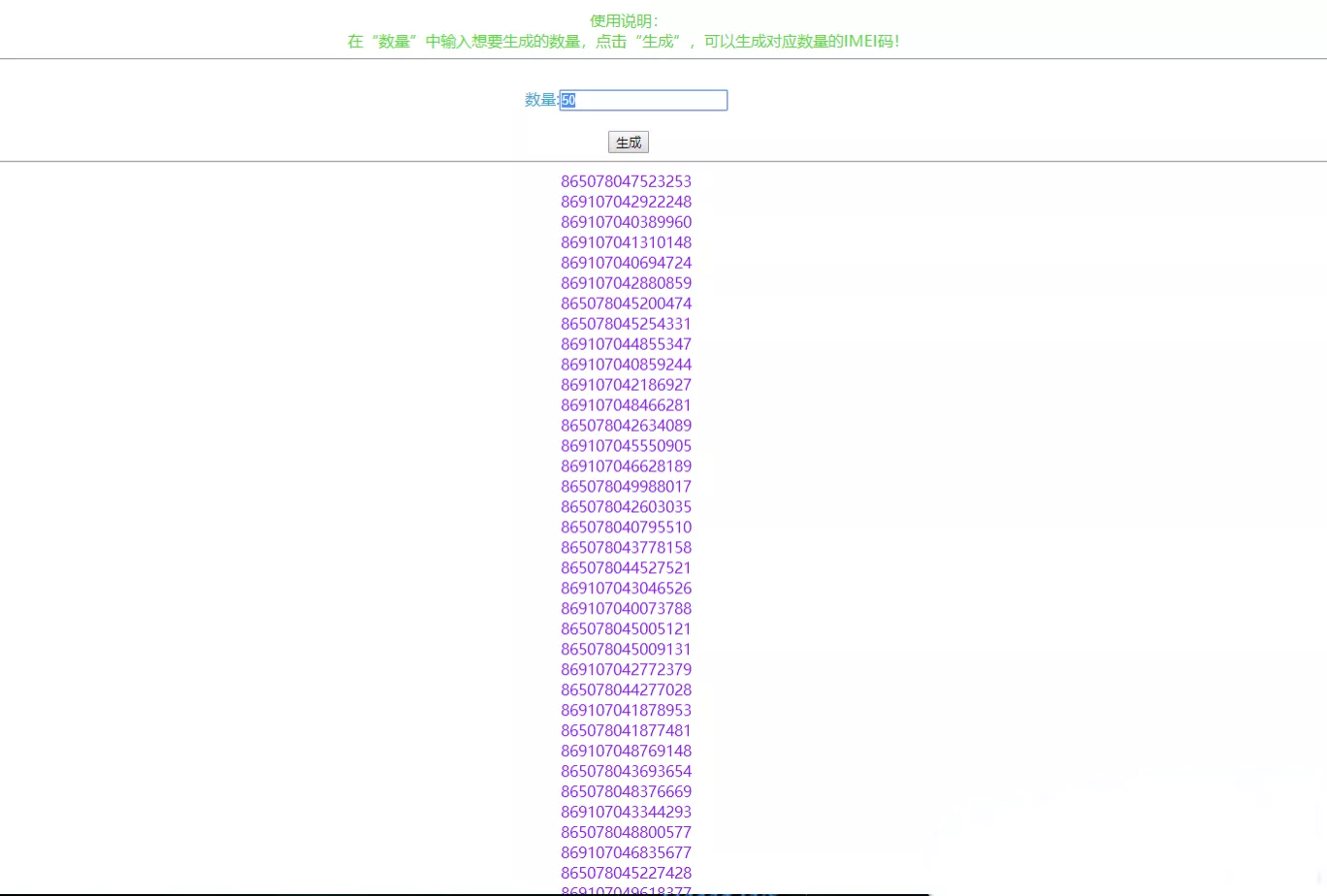Select IMEI entry 869107042880859

coord(626,283)
